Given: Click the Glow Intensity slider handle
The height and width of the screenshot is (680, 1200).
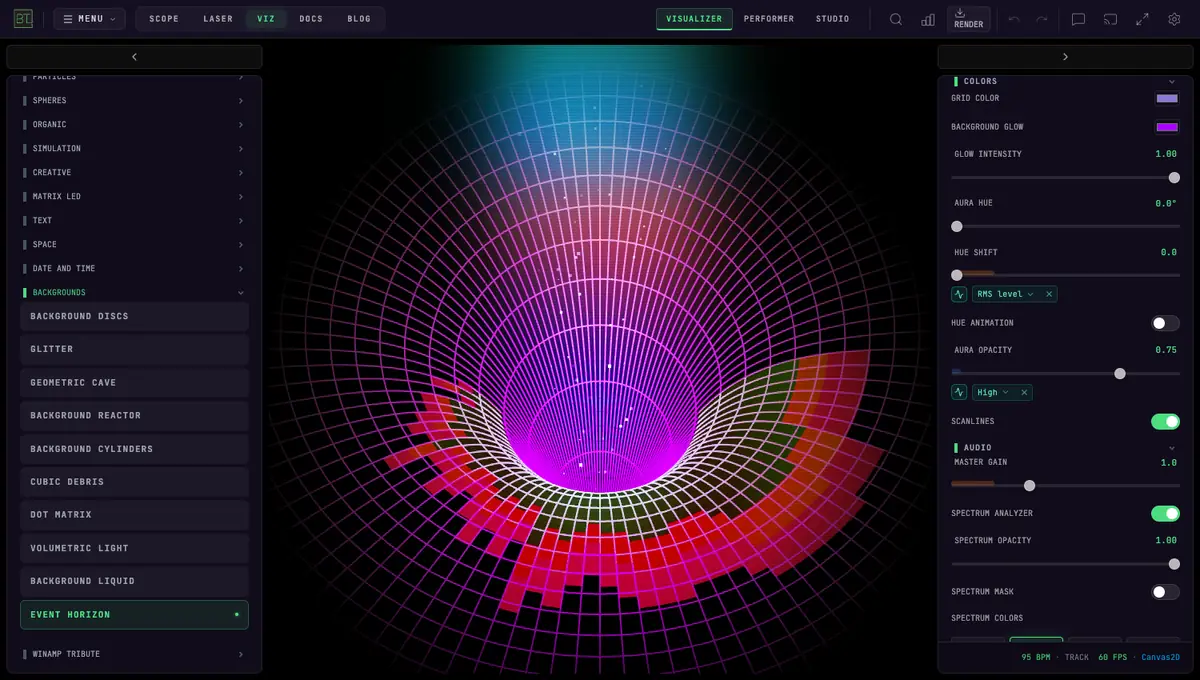Looking at the screenshot, I should point(1174,178).
